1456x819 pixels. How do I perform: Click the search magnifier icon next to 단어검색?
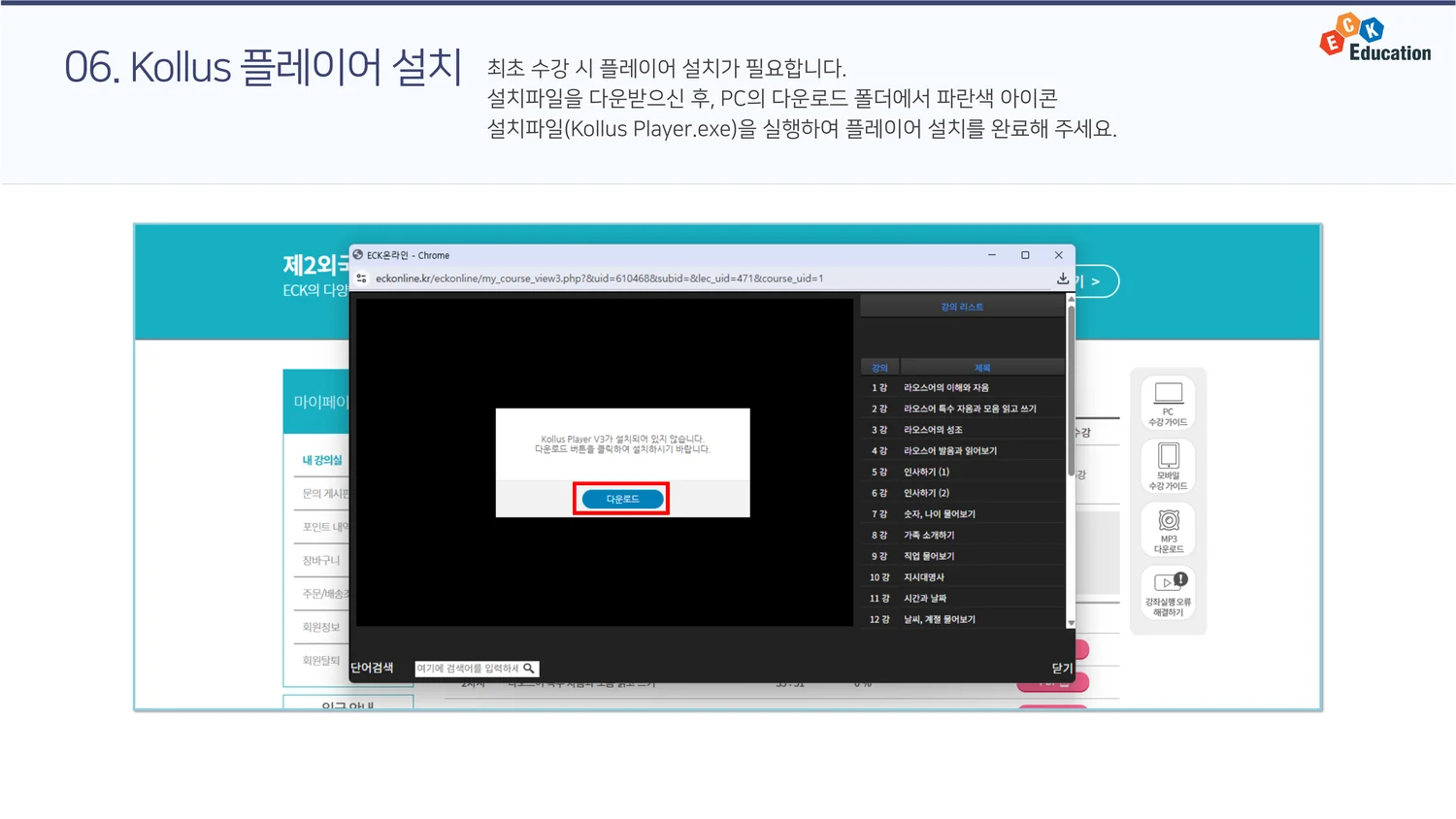coord(529,669)
